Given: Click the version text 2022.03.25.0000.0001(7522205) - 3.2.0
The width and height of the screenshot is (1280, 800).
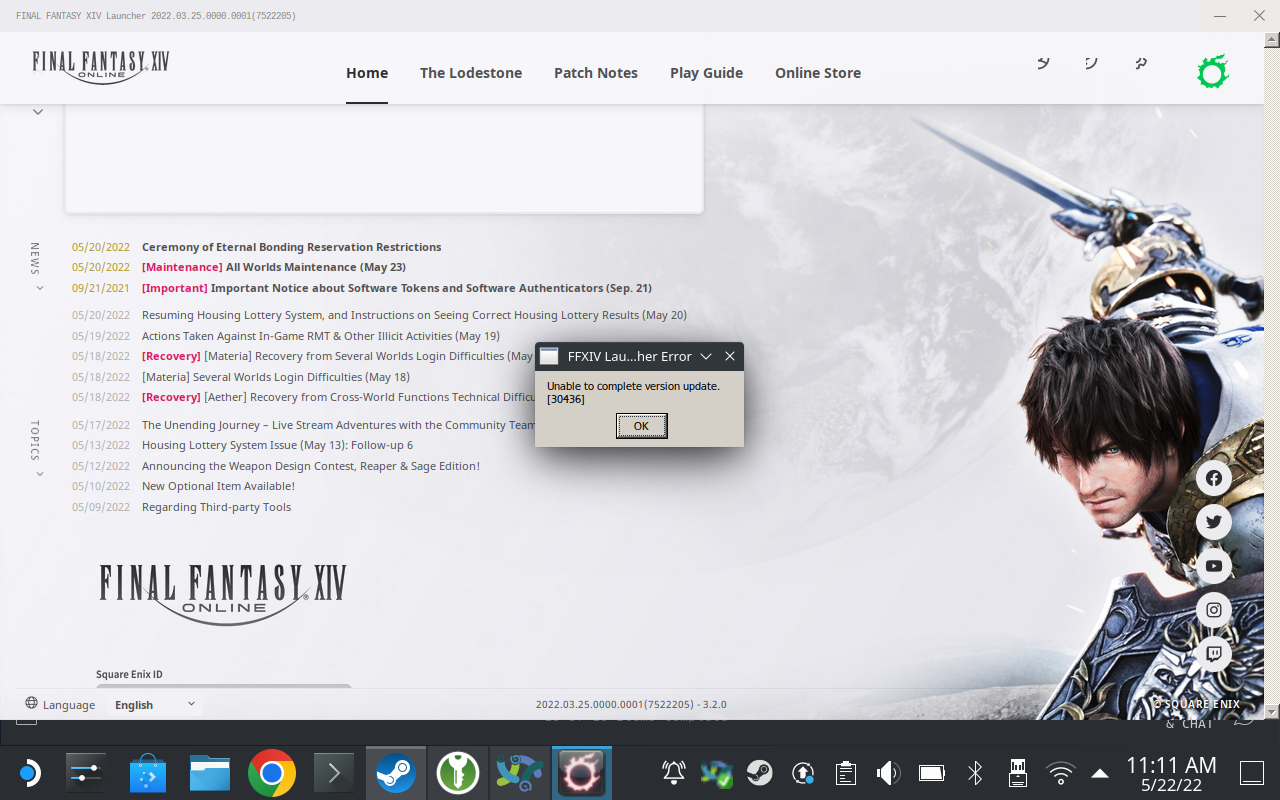Looking at the screenshot, I should [631, 704].
